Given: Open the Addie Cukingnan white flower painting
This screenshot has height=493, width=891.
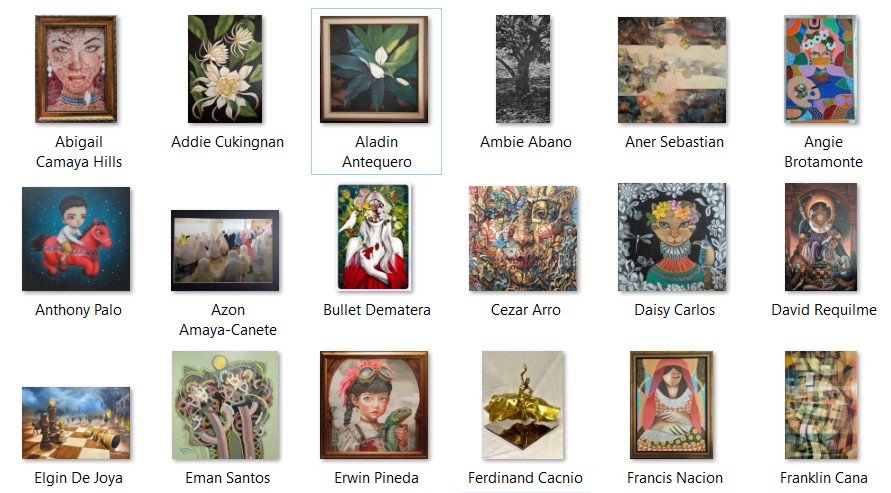Looking at the screenshot, I should (225, 69).
